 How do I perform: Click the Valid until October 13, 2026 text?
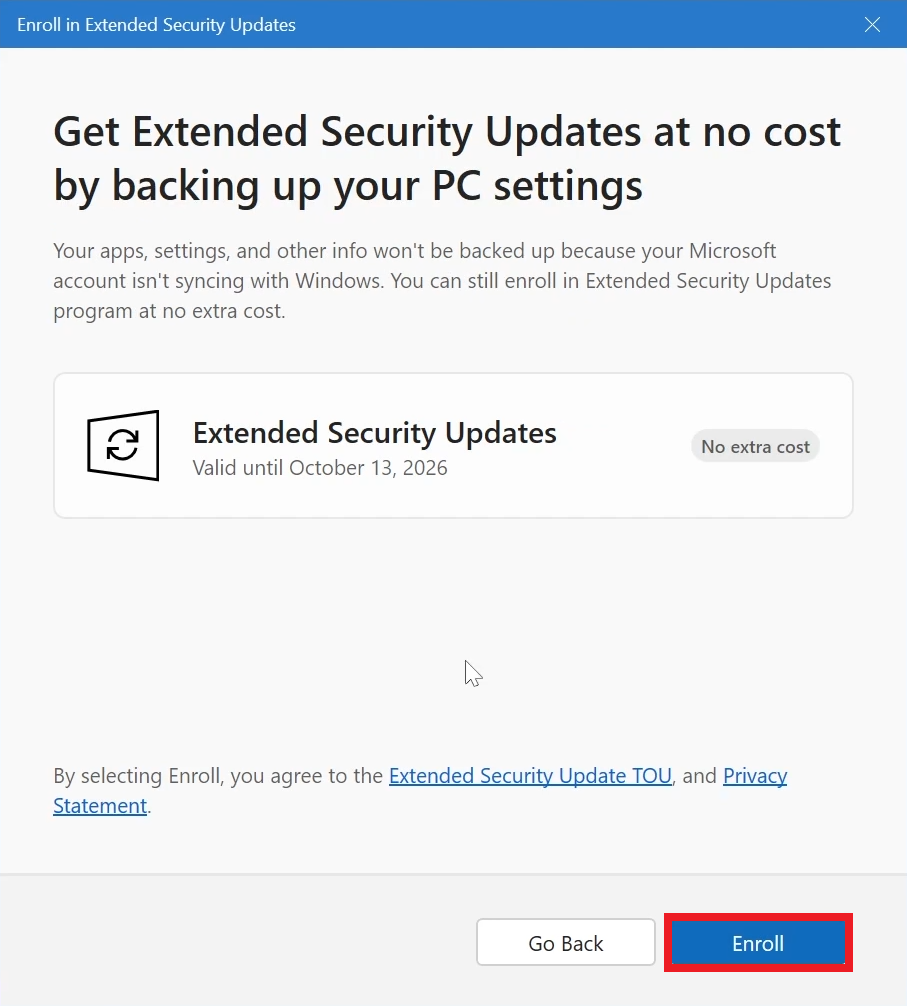pyautogui.click(x=320, y=468)
